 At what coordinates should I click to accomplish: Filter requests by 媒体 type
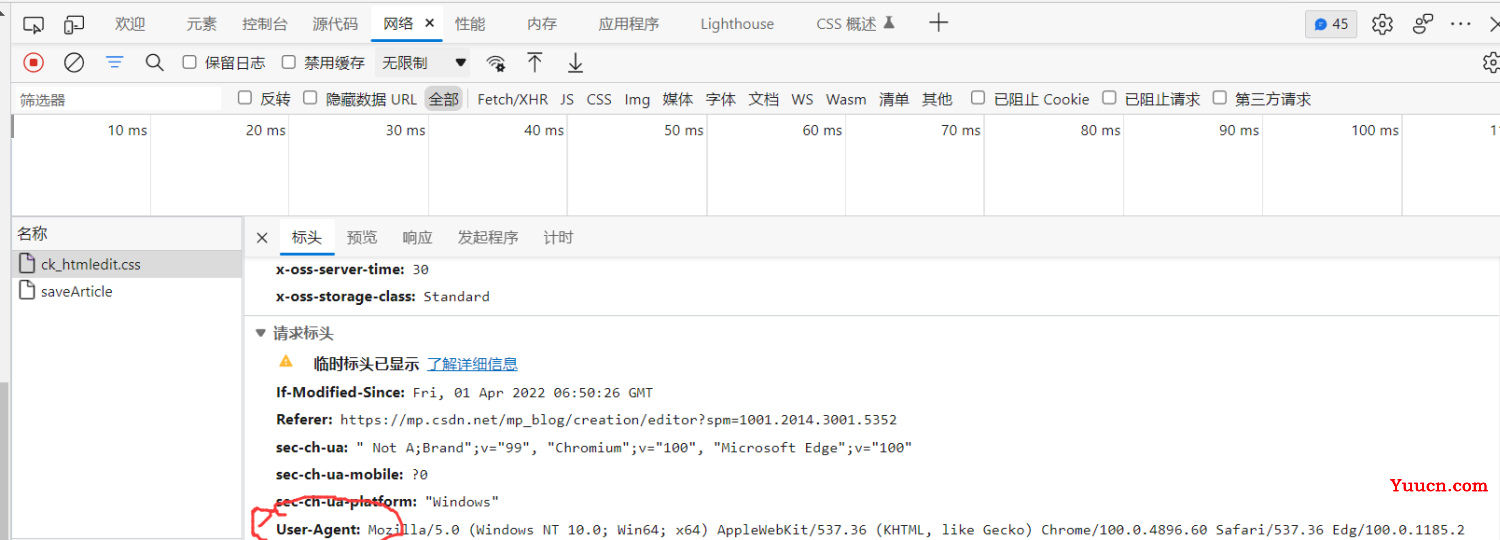(678, 99)
